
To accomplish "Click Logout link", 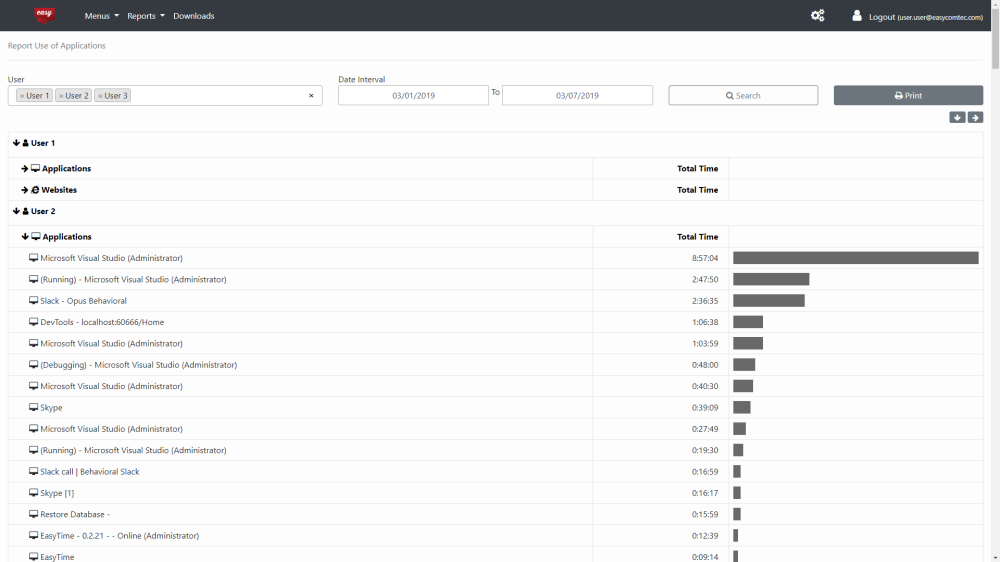I will (x=925, y=17).
